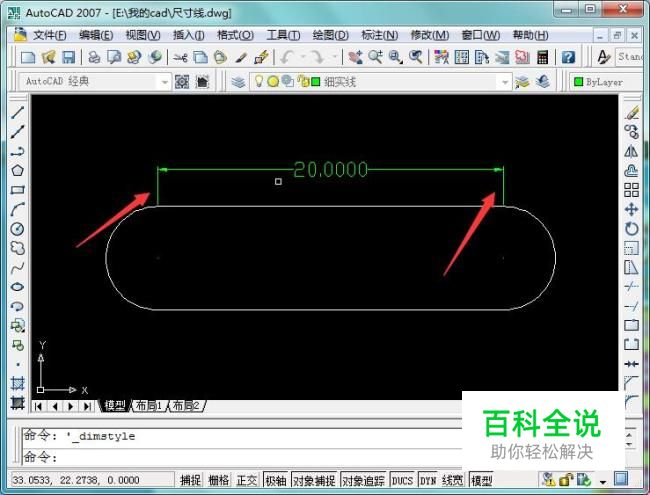Select the Array tool
Viewport: 650px width, 495px height.
(x=632, y=190)
